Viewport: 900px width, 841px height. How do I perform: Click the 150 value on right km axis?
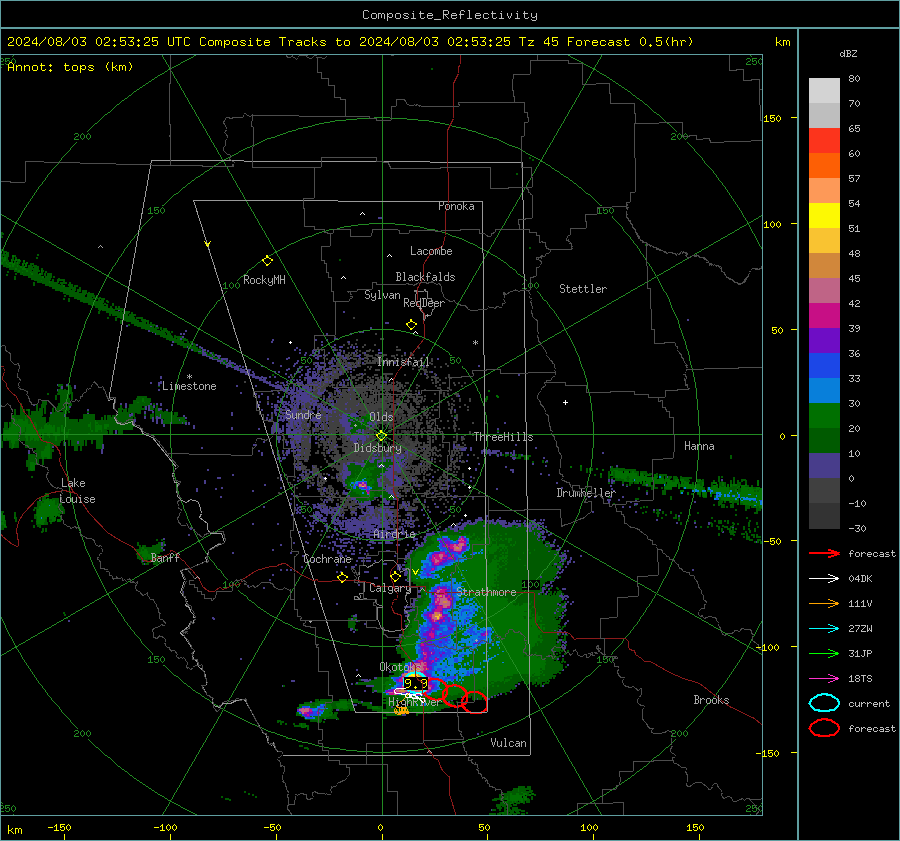(773, 118)
